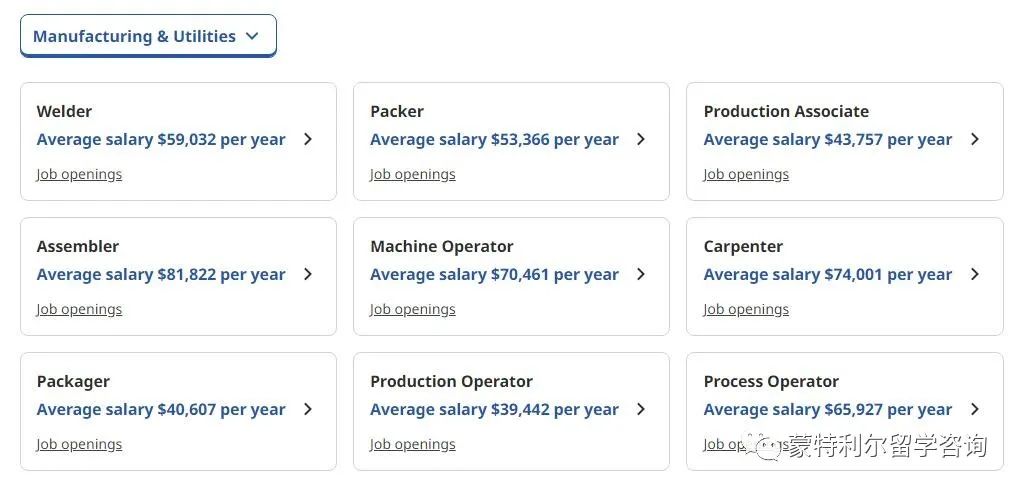Click the arrow next to Production Associate salary
The height and width of the screenshot is (491, 1021).
tap(975, 139)
